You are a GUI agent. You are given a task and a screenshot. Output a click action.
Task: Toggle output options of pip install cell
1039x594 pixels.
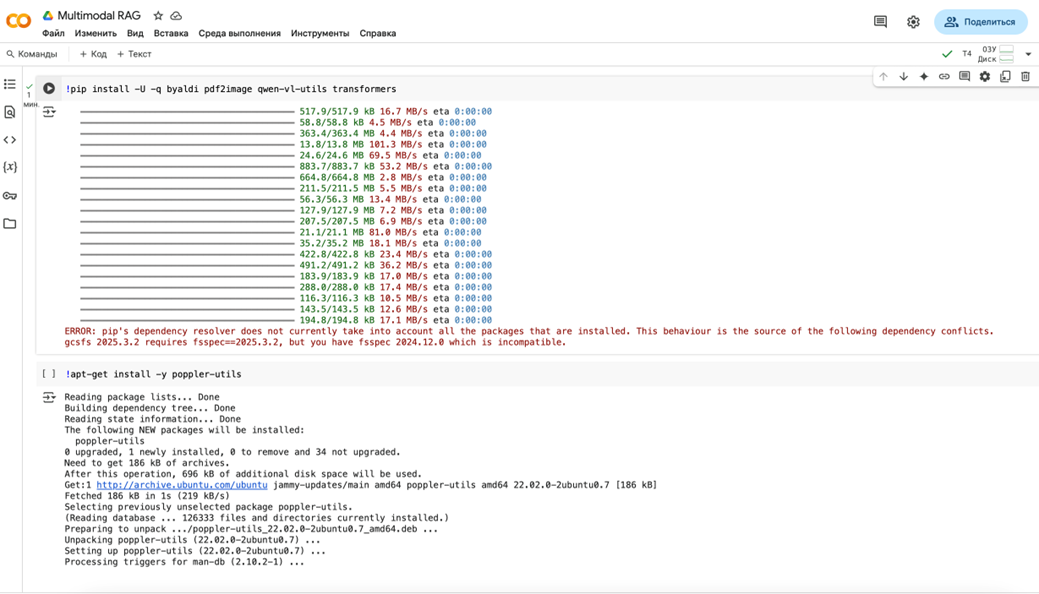pos(49,112)
